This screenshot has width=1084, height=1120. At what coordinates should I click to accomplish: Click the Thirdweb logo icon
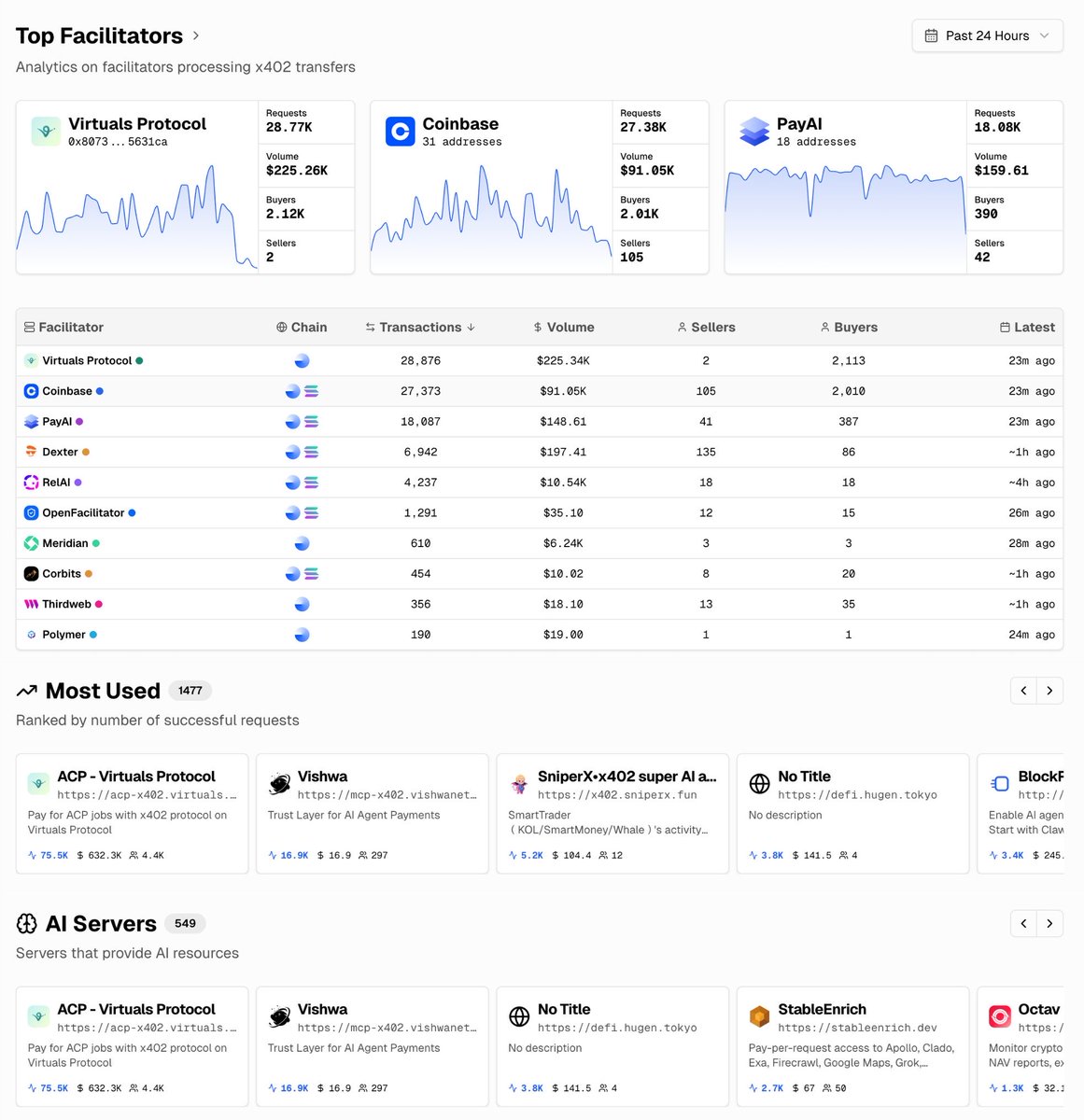[31, 605]
